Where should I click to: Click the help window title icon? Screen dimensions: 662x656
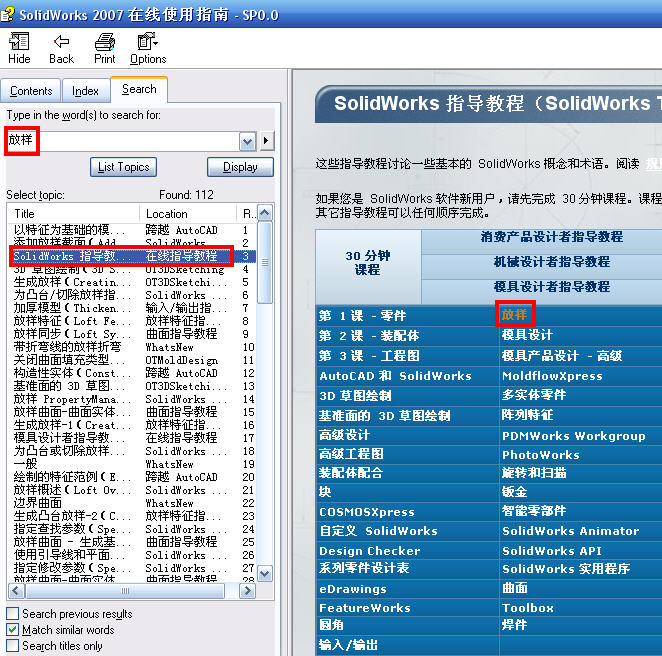point(7,14)
